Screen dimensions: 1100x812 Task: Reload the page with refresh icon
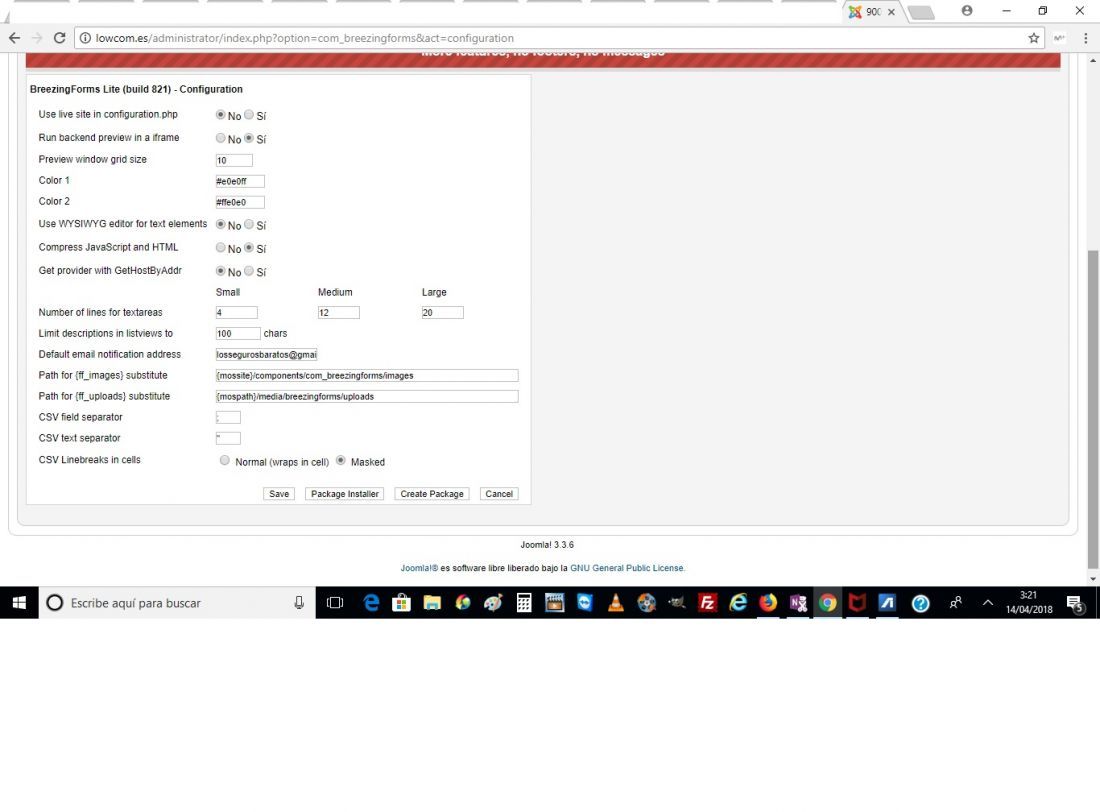[x=60, y=38]
